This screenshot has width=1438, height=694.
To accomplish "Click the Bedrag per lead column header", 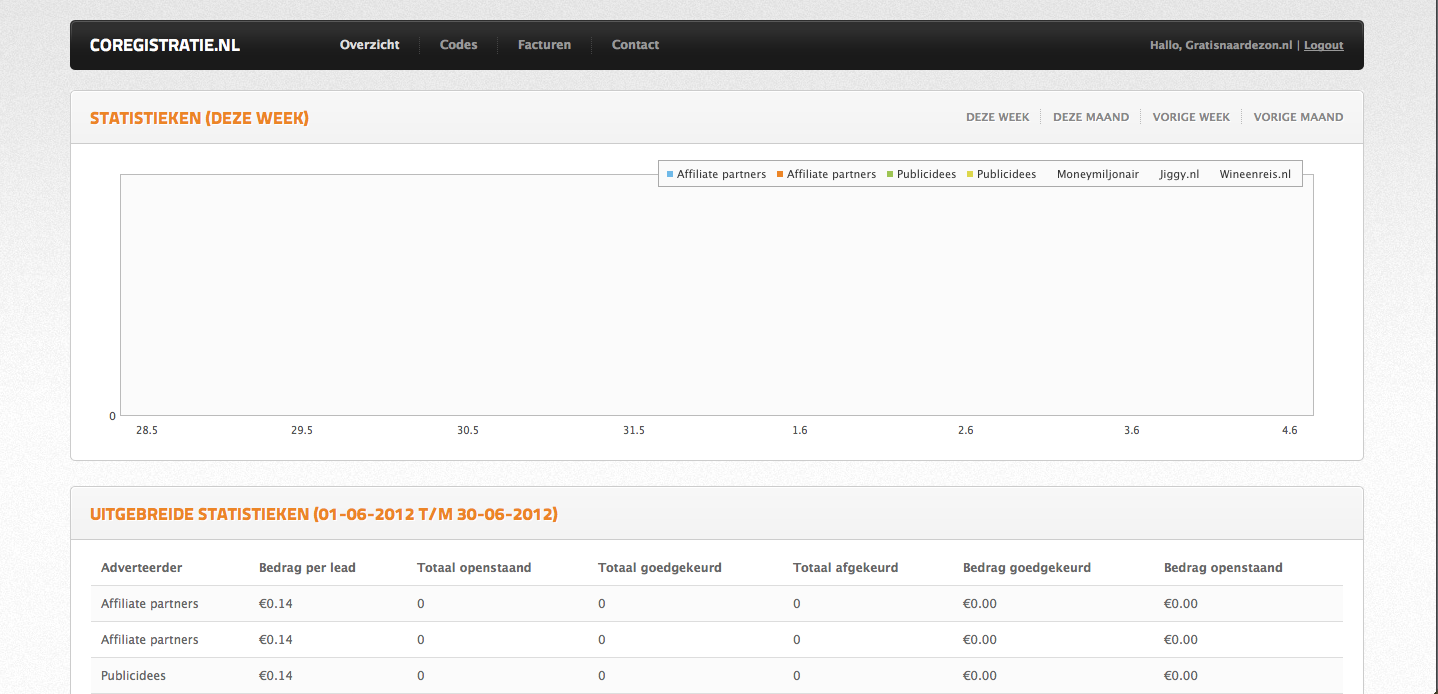I will [x=307, y=567].
